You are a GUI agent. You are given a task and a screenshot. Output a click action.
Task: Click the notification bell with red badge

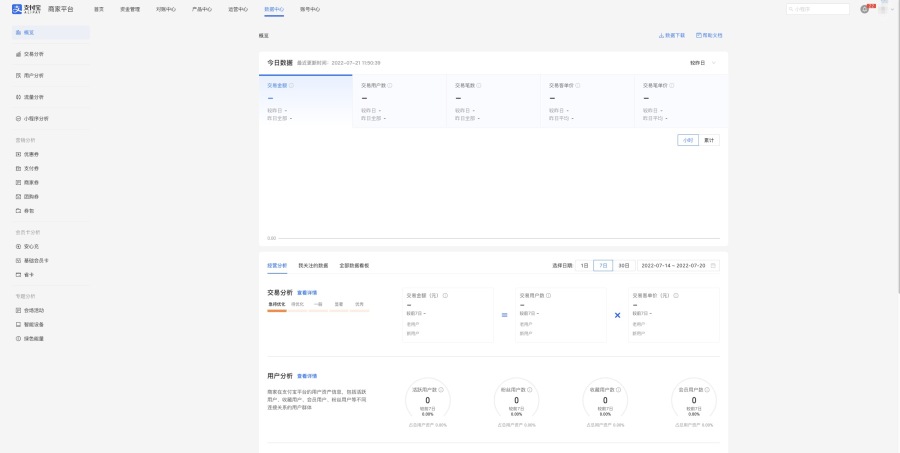[x=864, y=9]
